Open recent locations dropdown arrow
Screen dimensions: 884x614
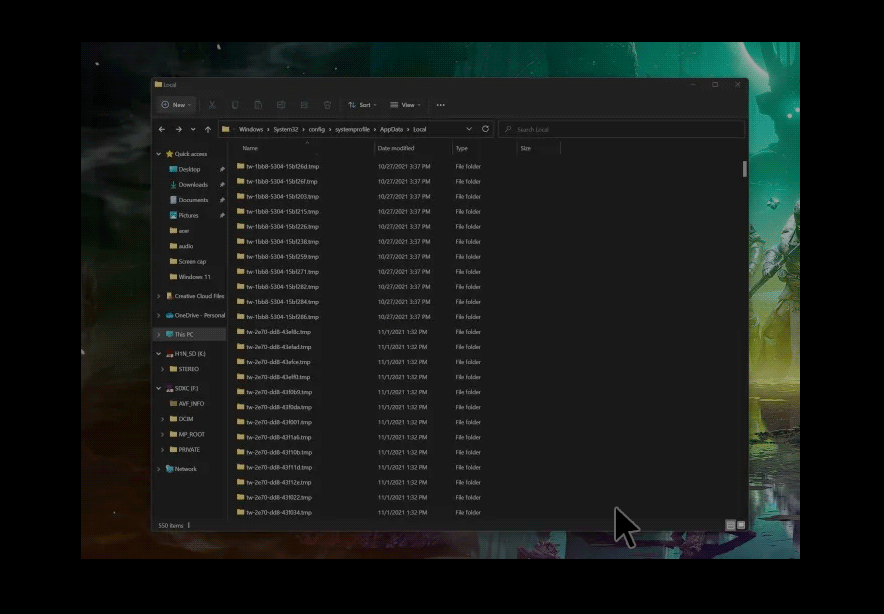193,129
